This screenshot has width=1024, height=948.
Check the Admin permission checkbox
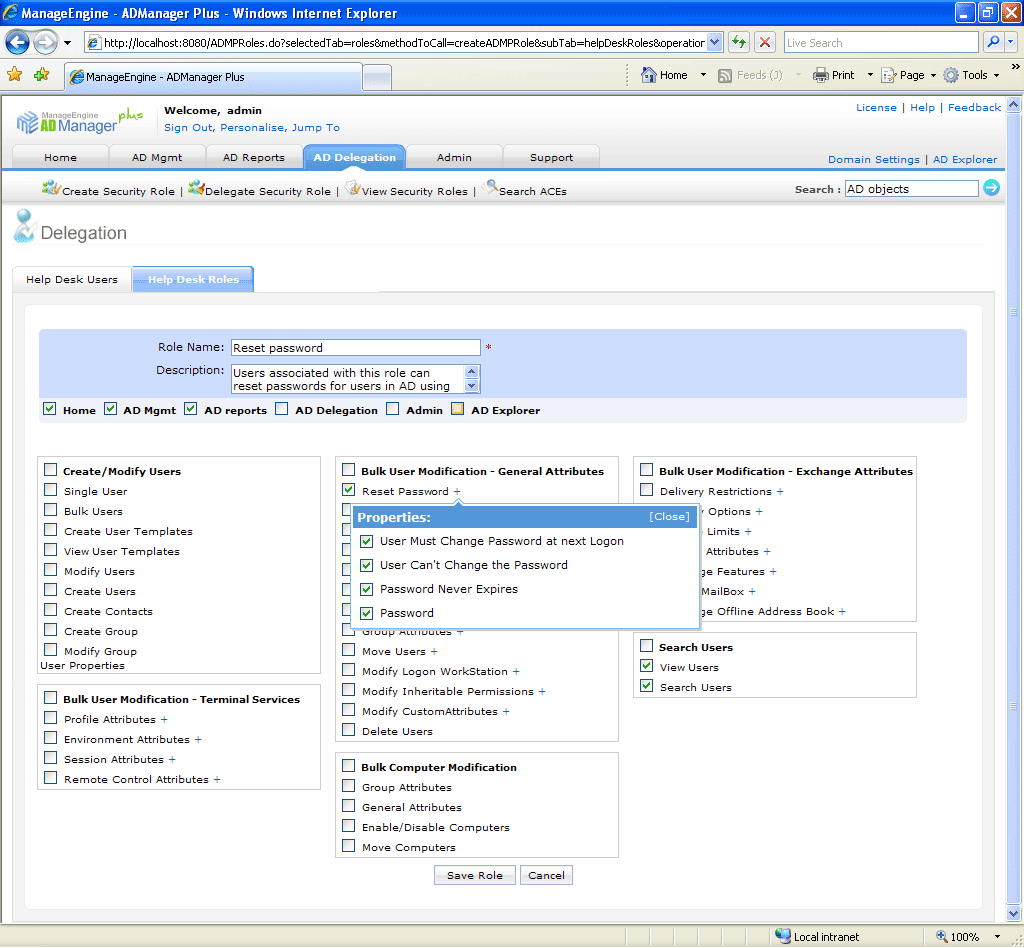tap(392, 409)
